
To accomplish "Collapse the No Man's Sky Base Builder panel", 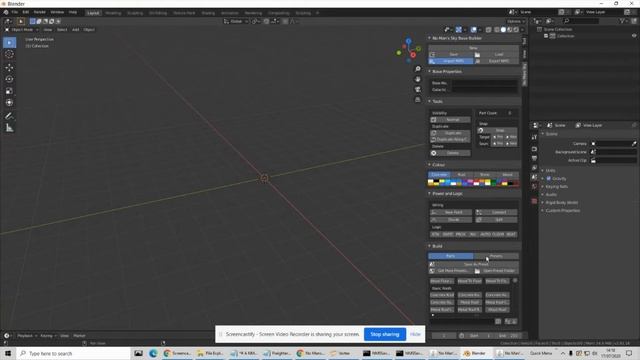I will (x=429, y=38).
